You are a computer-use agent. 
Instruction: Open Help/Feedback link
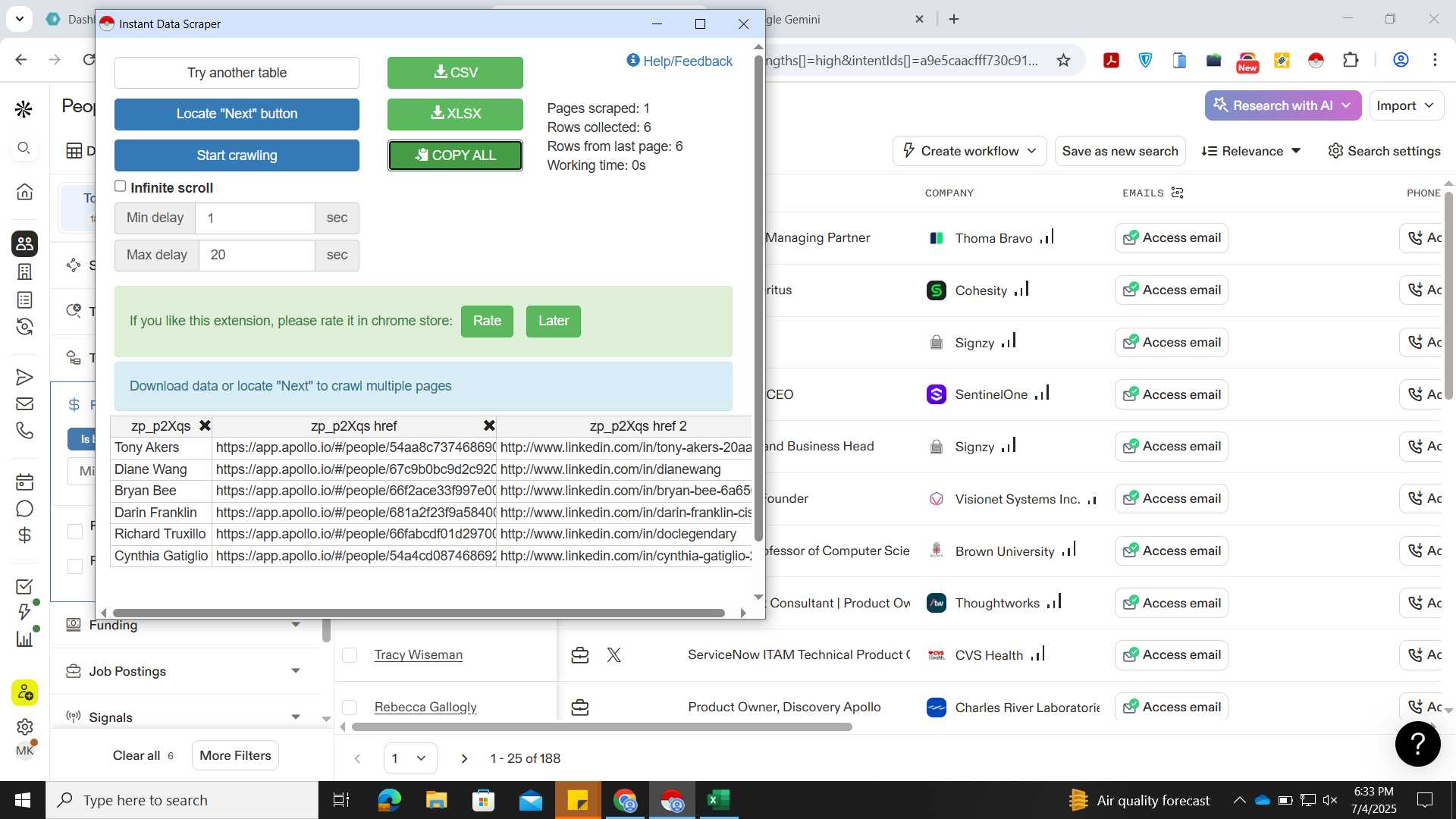coord(679,61)
